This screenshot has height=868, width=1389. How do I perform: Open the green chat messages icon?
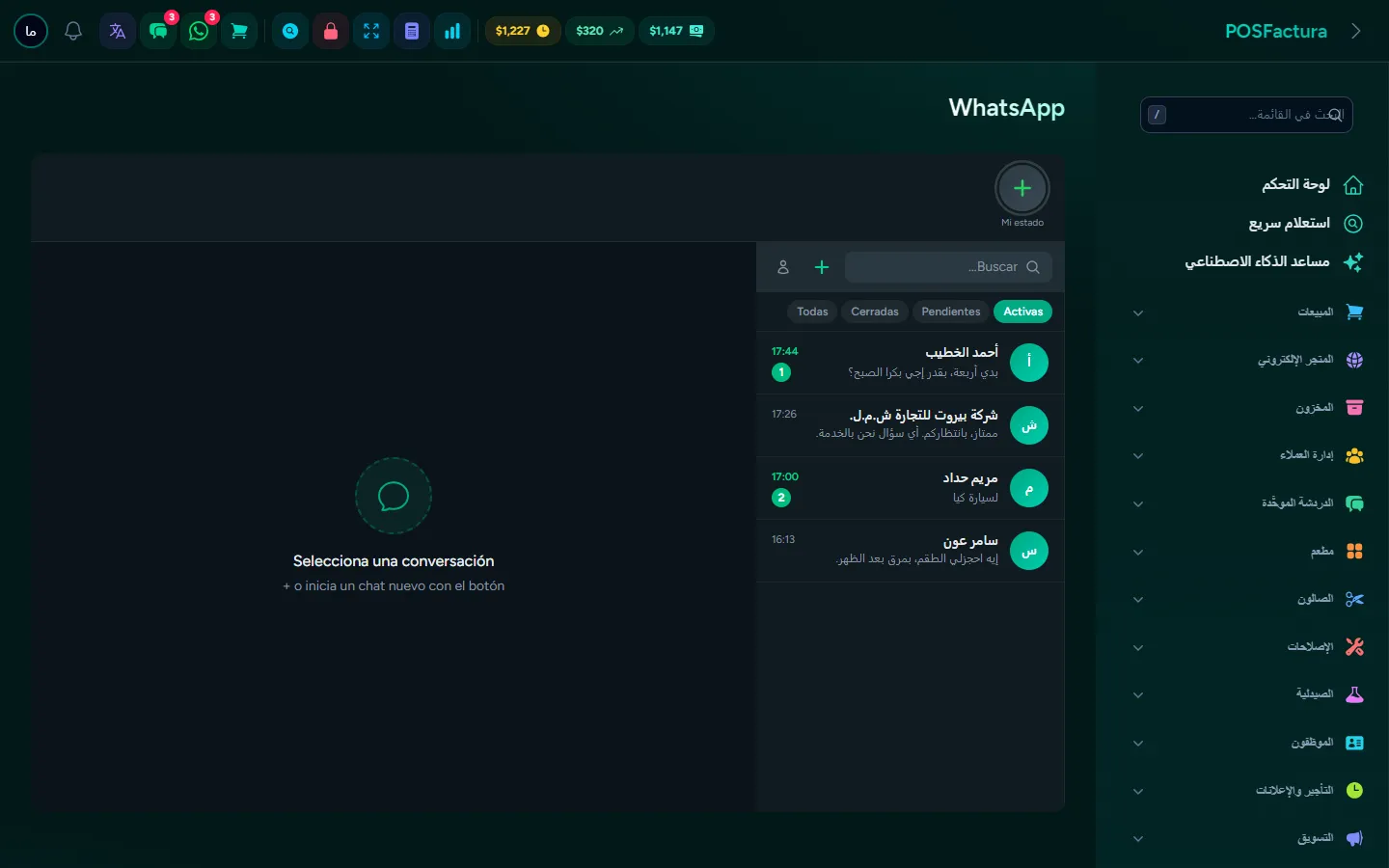(x=158, y=31)
